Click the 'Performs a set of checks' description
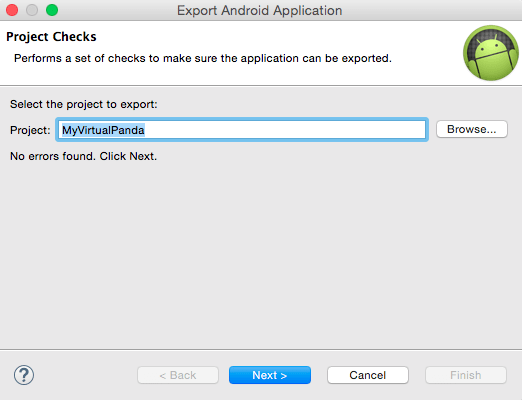The image size is (522, 400). tap(203, 58)
